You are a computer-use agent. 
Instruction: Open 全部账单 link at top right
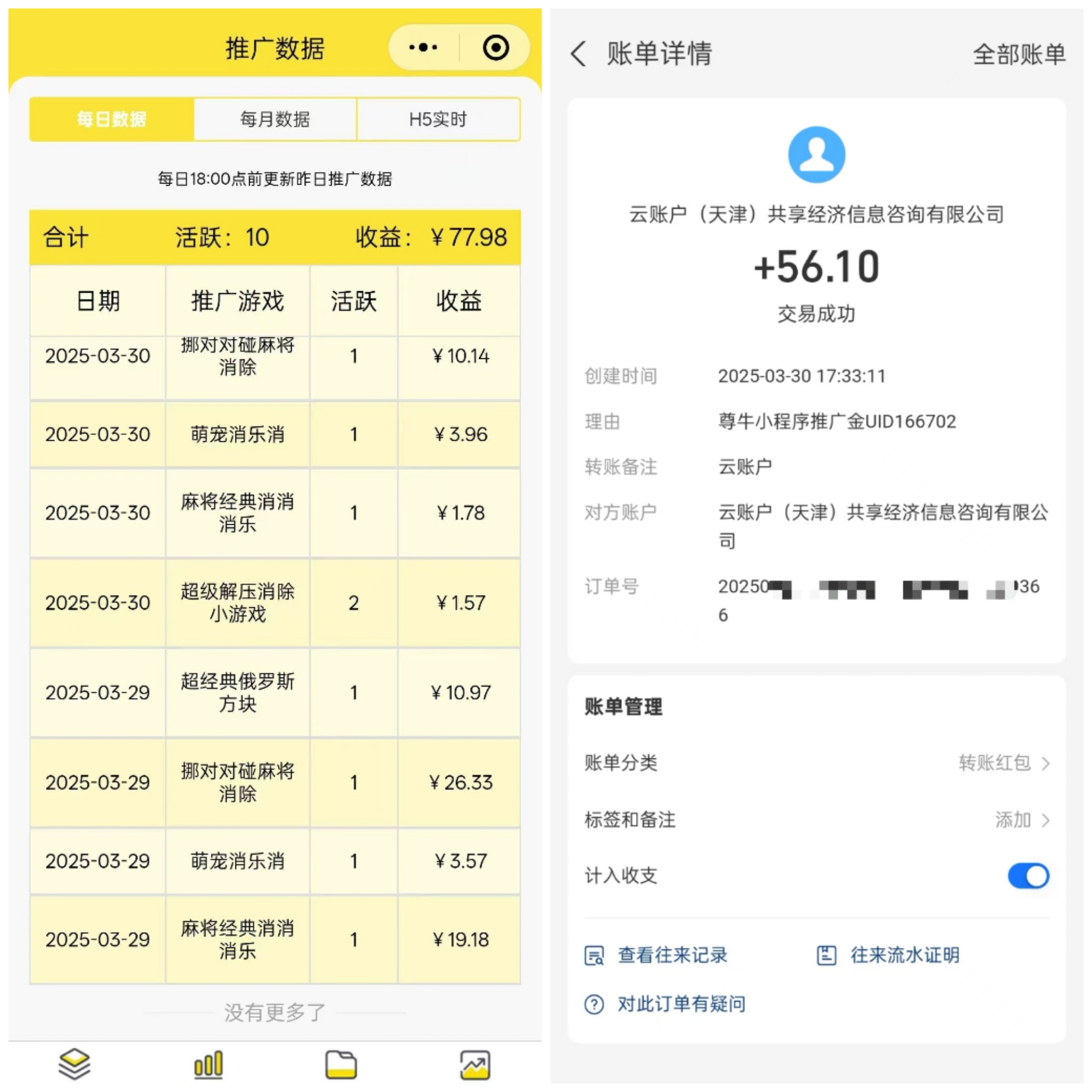(1019, 55)
